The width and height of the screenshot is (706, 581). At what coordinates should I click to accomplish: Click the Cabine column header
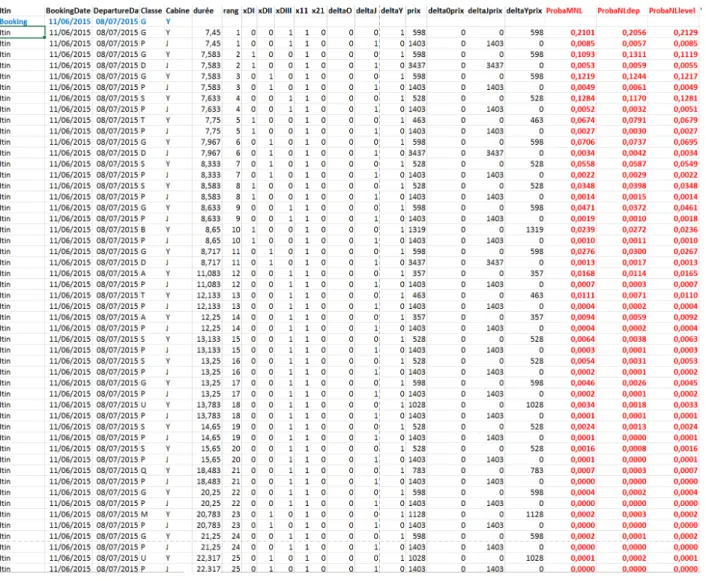177,10
